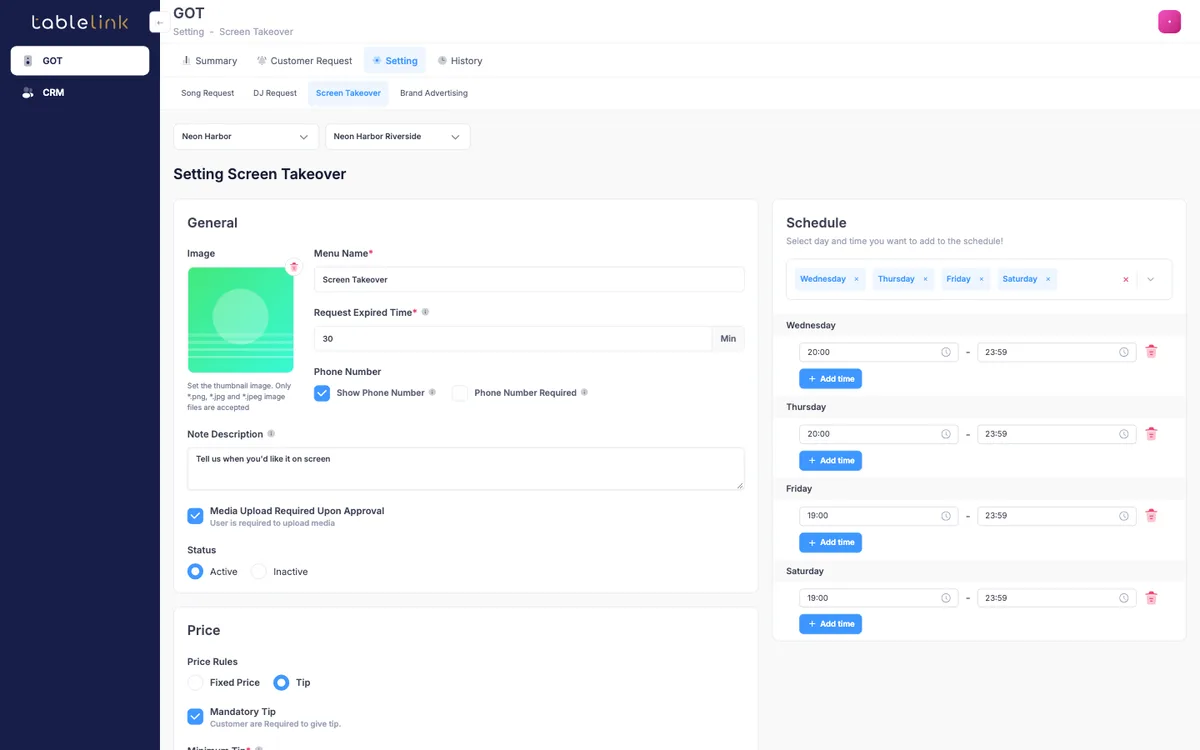This screenshot has height=750, width=1200.
Task: Open clock picker for Wednesday start time
Action: coord(946,352)
